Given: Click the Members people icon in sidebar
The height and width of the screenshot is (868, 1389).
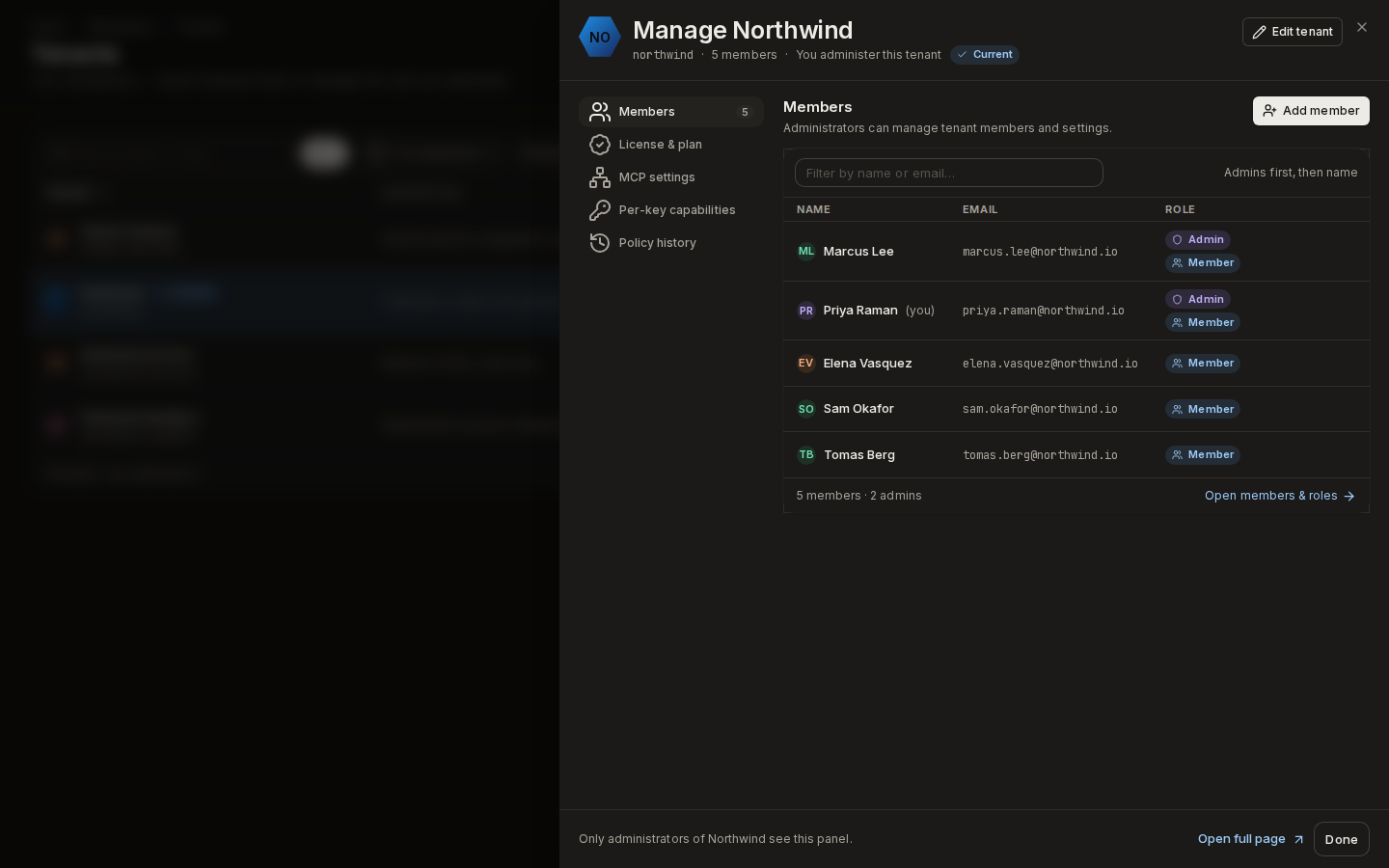Looking at the screenshot, I should point(600,112).
